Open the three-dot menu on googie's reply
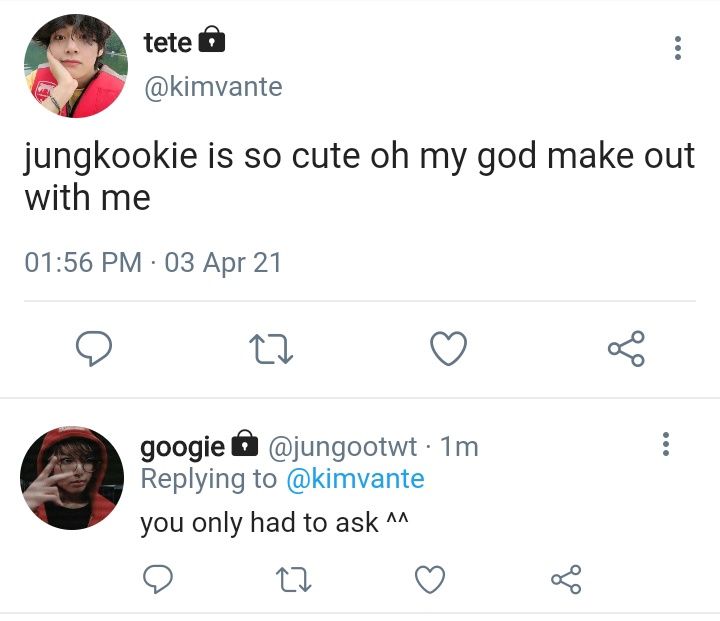This screenshot has width=720, height=621. pos(666,444)
